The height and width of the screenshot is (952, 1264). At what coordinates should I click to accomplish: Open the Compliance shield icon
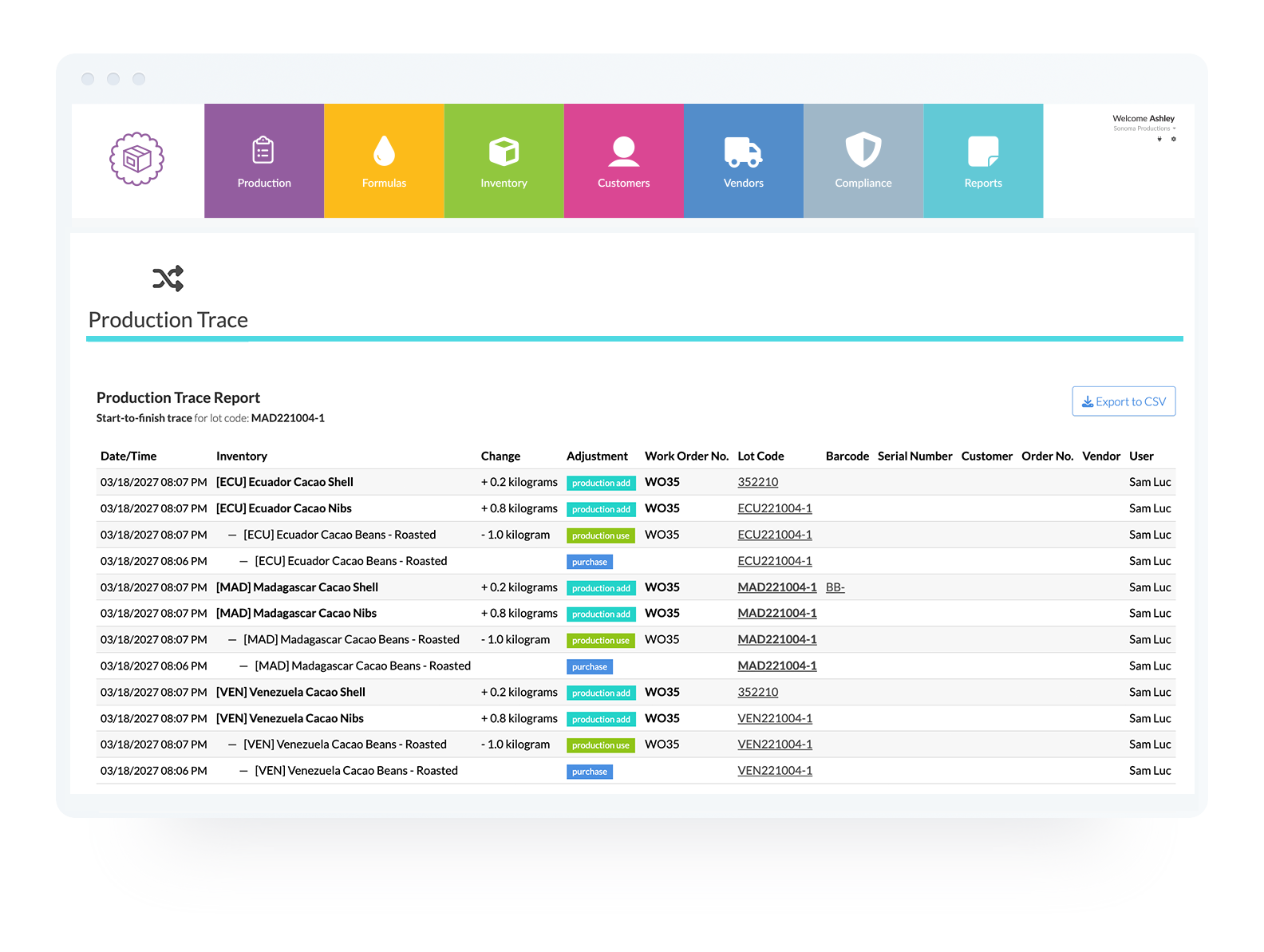(863, 149)
